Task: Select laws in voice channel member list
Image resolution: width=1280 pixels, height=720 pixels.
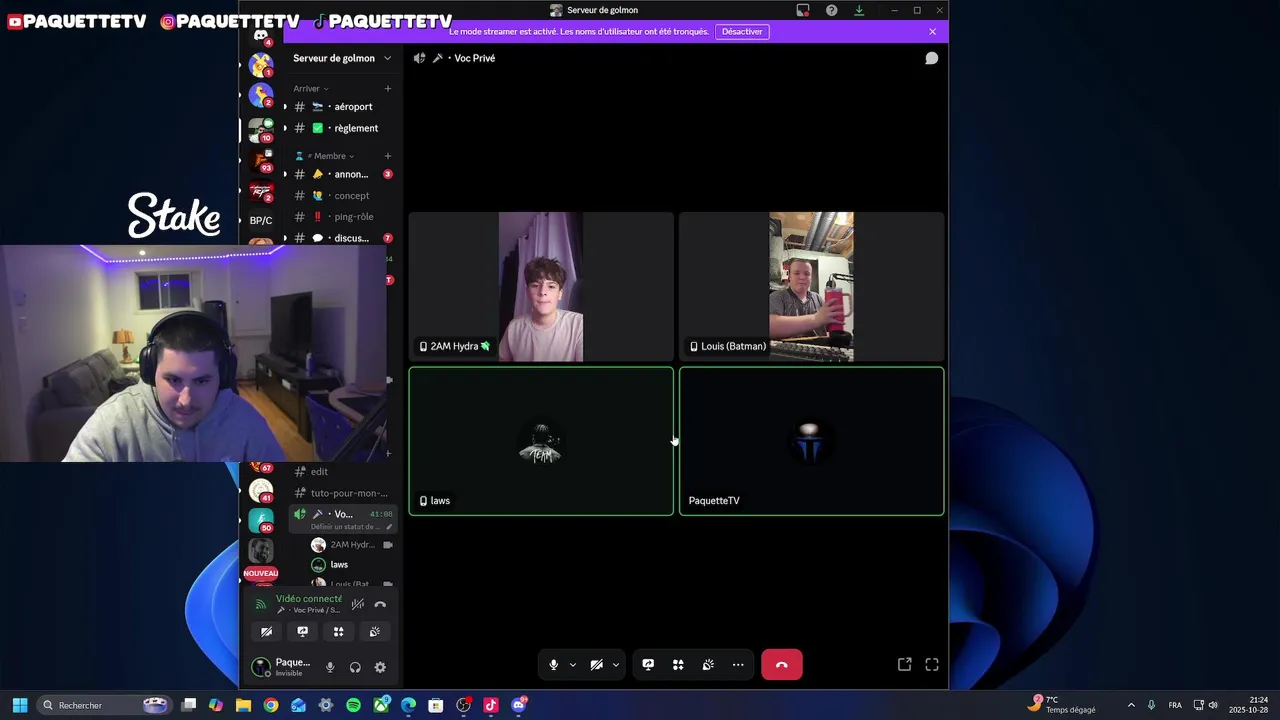Action: [350, 565]
